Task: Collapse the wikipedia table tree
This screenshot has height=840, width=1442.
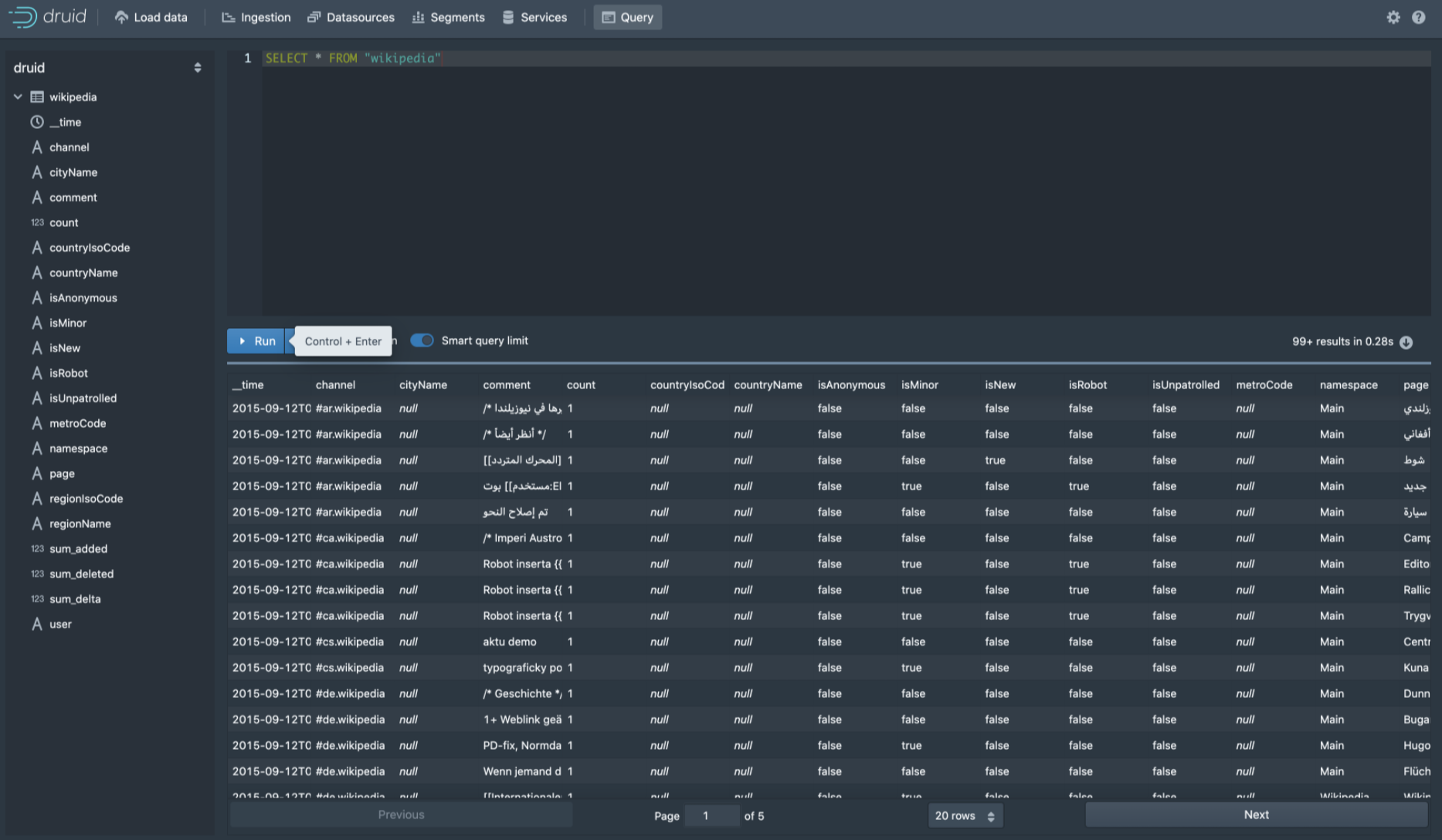Action: point(18,97)
